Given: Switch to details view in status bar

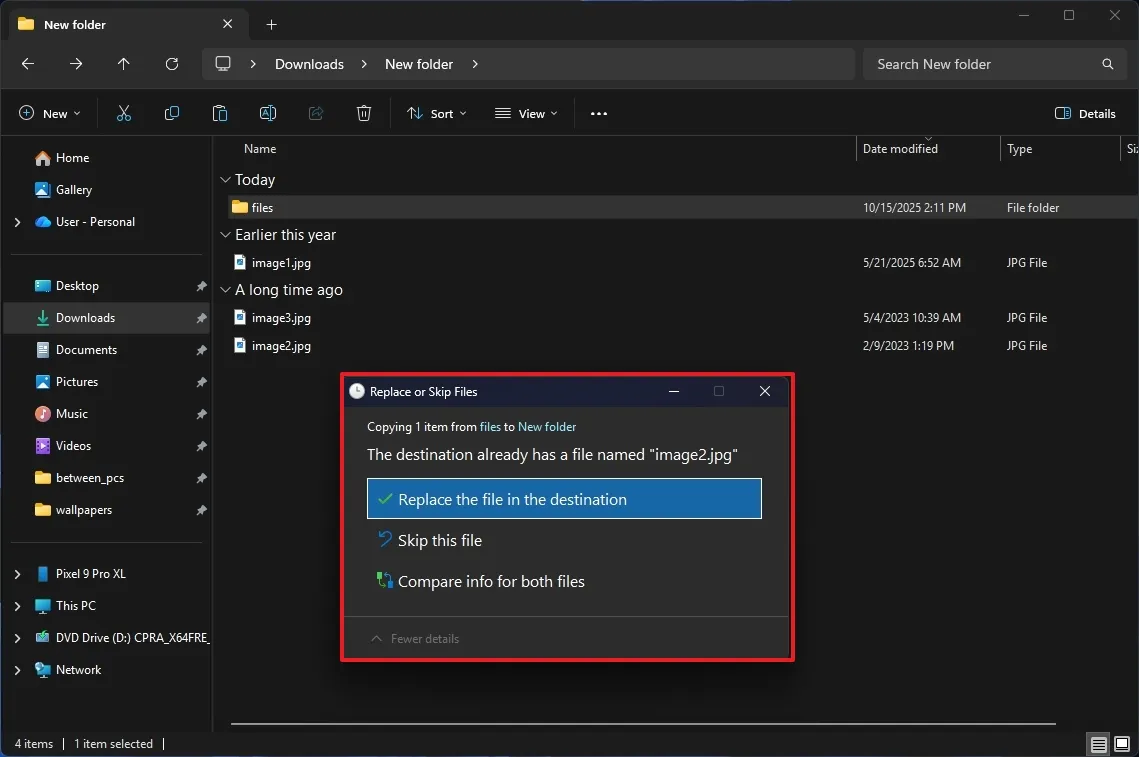Looking at the screenshot, I should (1098, 744).
